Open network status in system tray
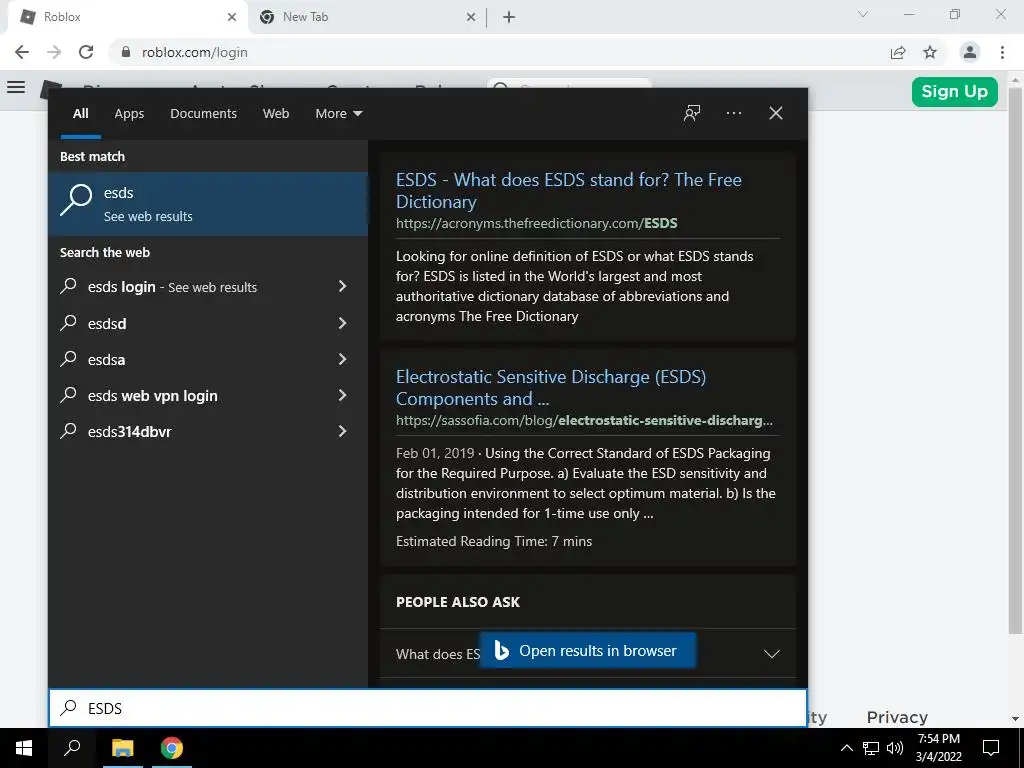This screenshot has width=1024, height=768. point(871,748)
